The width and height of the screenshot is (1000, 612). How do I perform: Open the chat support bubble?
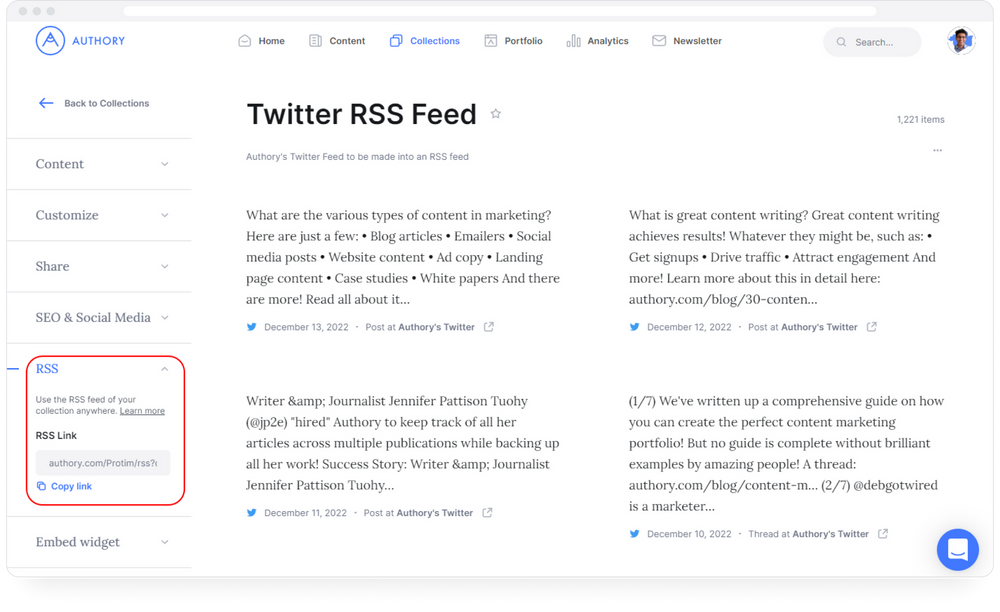(x=957, y=550)
